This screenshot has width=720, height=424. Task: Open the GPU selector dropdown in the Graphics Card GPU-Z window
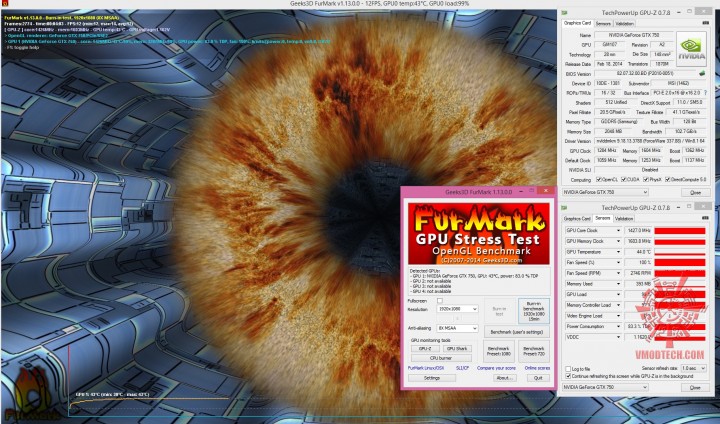click(x=605, y=192)
